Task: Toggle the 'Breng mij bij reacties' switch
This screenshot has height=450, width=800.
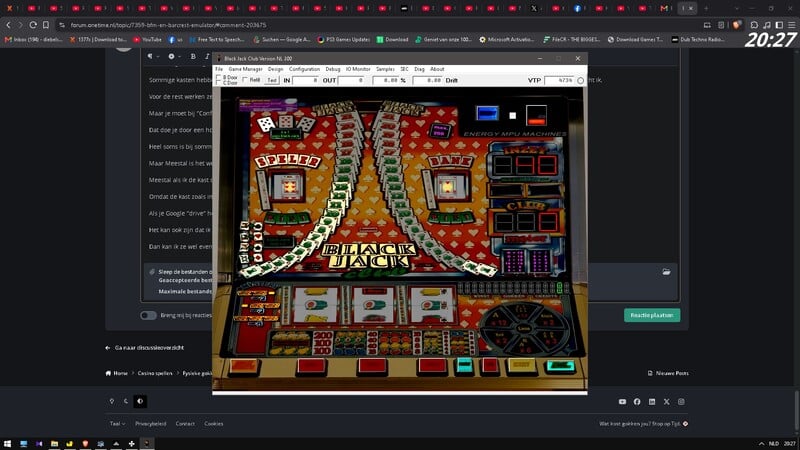Action: click(x=148, y=315)
